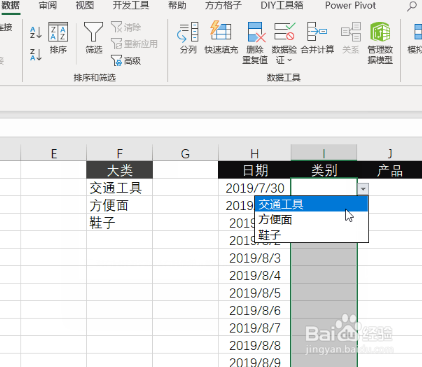Click 重新应用 reapply filter
Image resolution: width=422 pixels, height=367 pixels.
(134, 44)
